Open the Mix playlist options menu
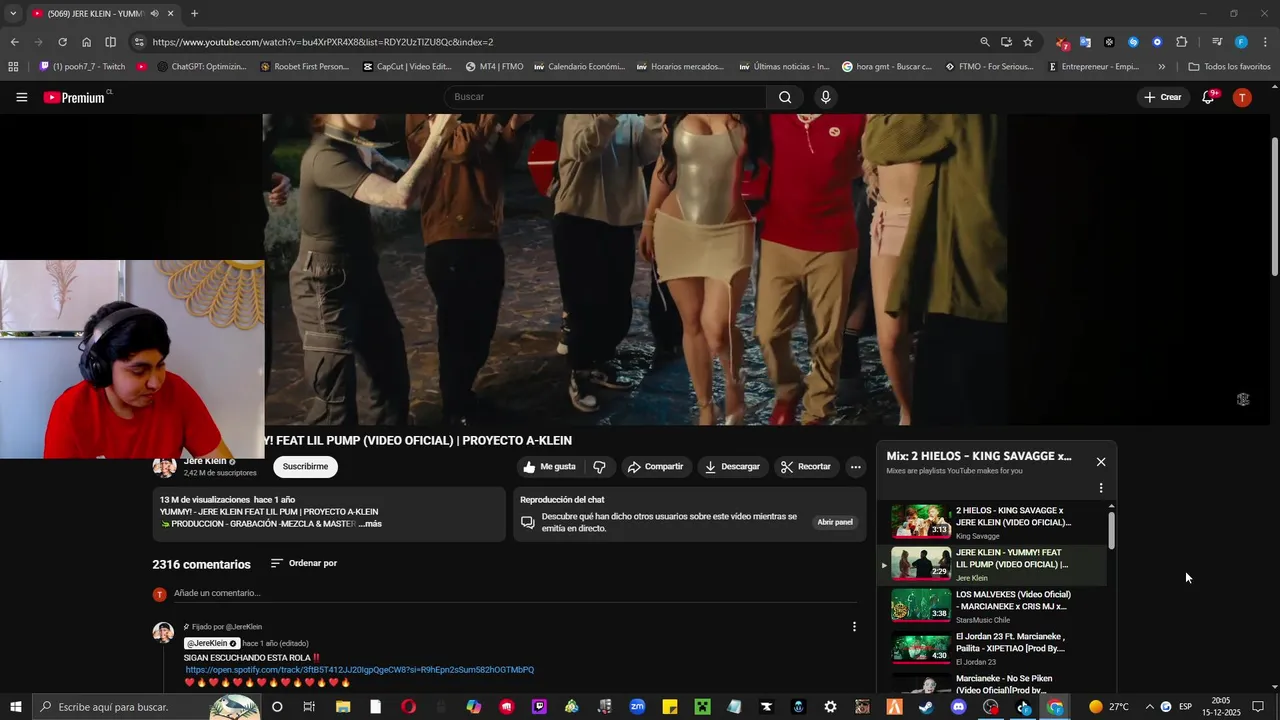This screenshot has height=720, width=1280. click(x=1101, y=488)
